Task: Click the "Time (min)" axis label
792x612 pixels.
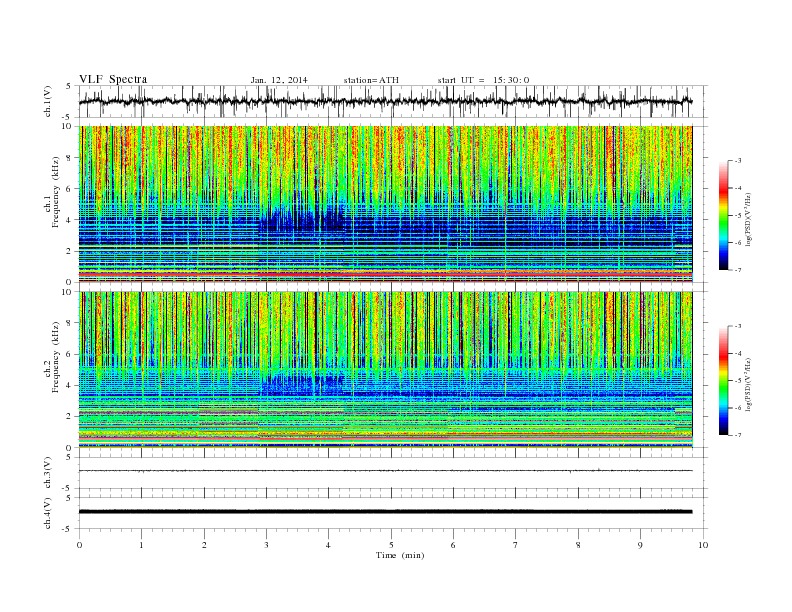Action: [400, 555]
